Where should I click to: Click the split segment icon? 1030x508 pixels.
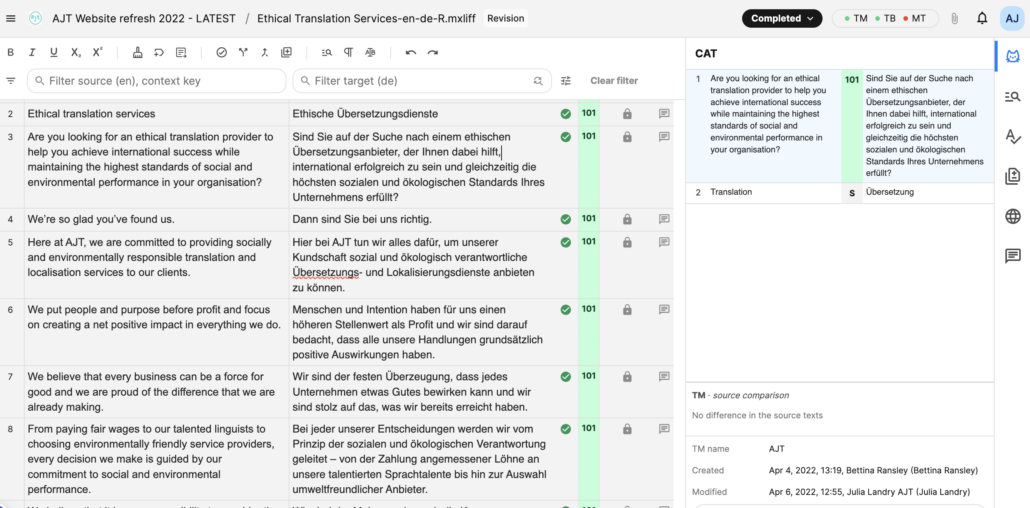(243, 53)
